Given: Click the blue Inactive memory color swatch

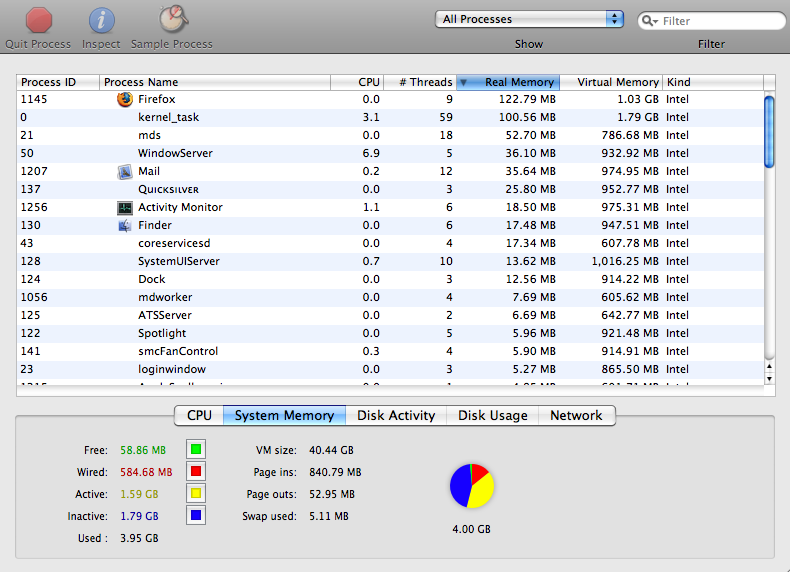Looking at the screenshot, I should (x=196, y=515).
